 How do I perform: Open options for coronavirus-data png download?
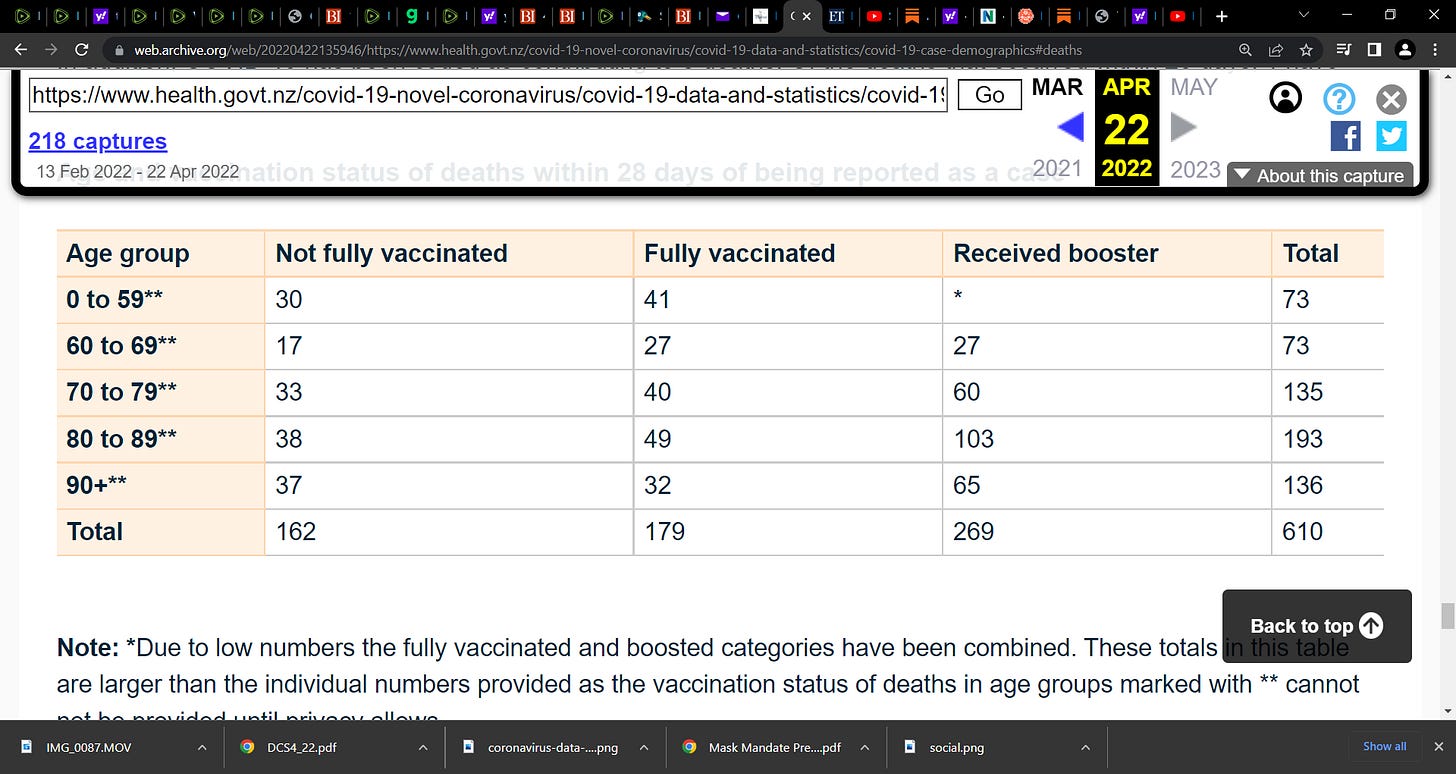pos(645,747)
